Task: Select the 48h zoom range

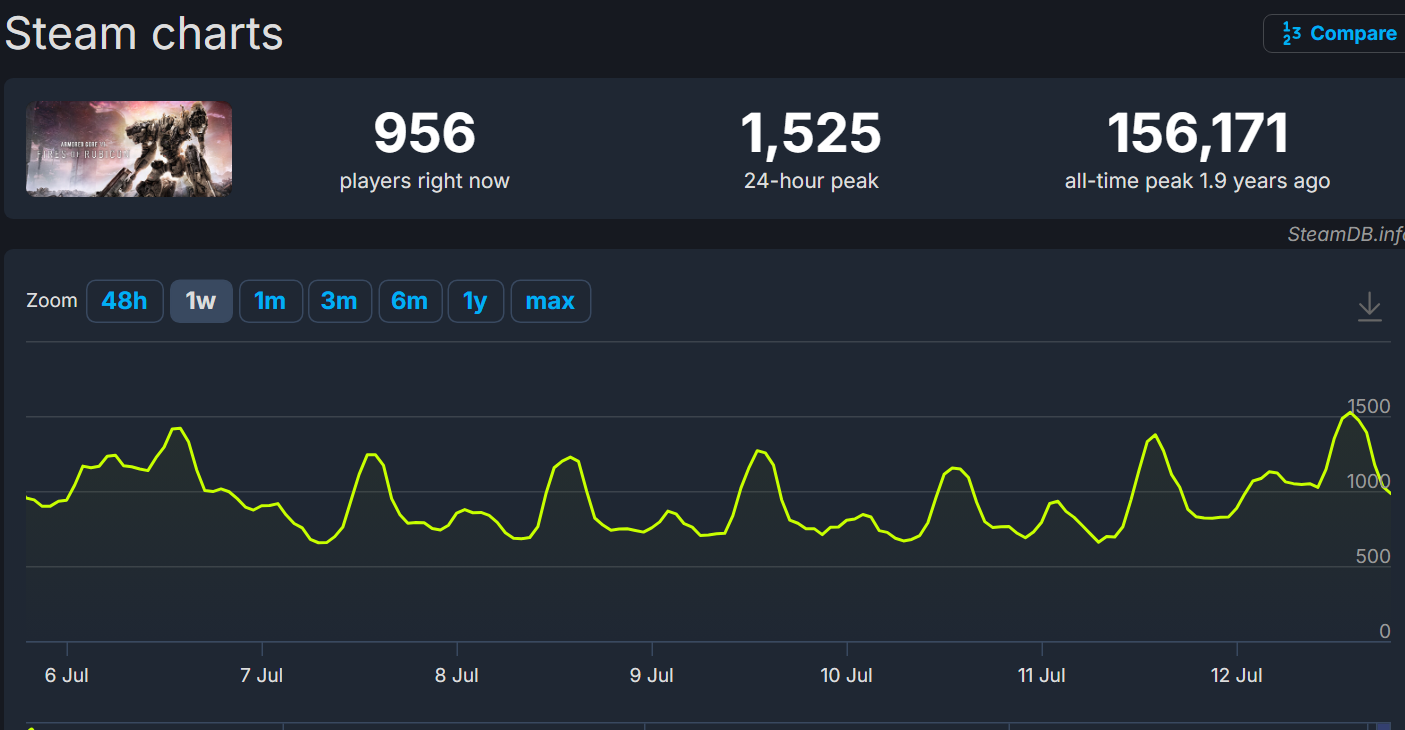Action: [x=124, y=301]
